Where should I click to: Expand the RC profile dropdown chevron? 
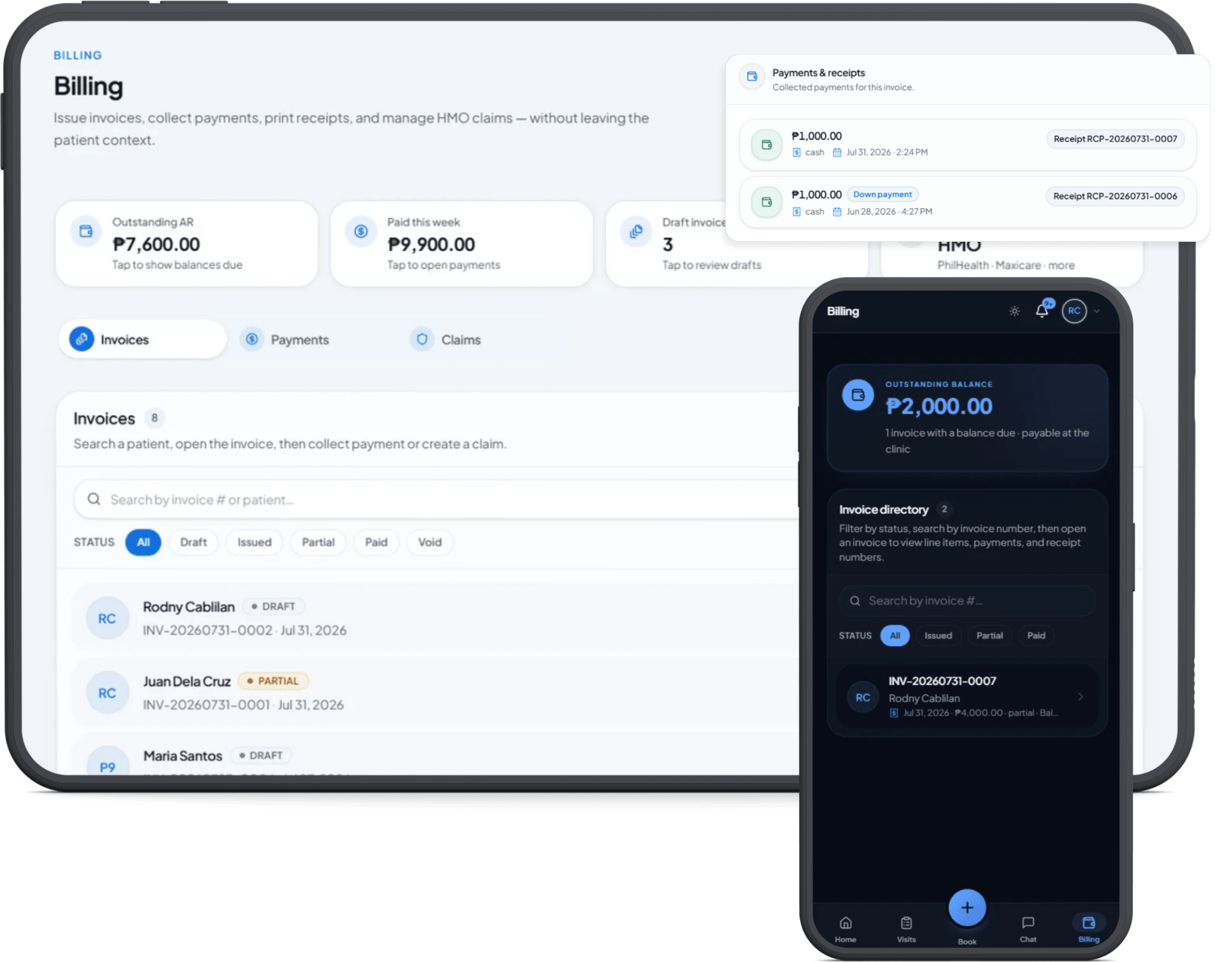coord(1096,311)
